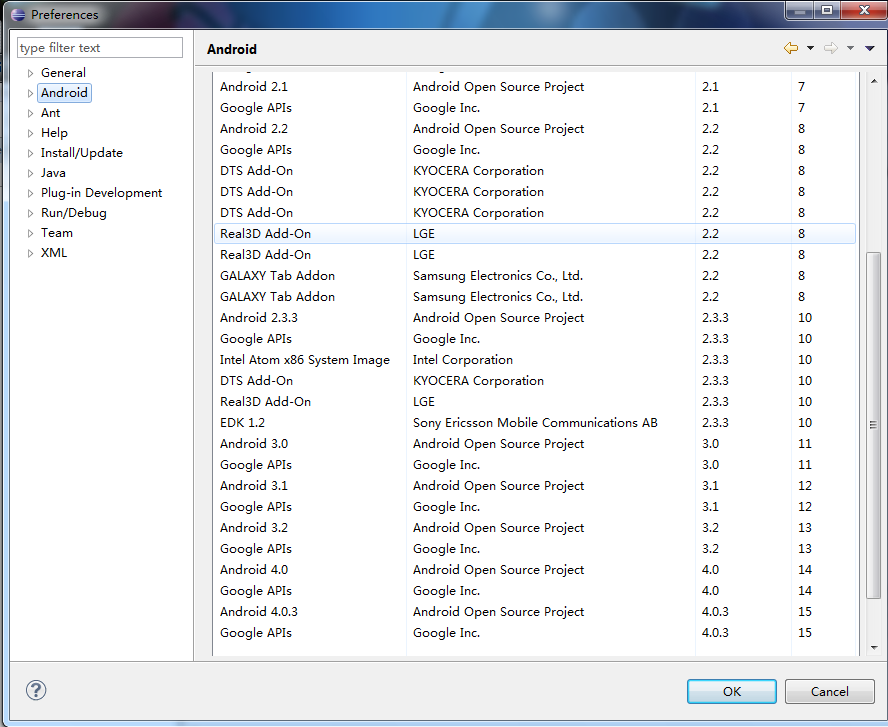Select the Android 4.0 target row
Viewport: 888px width, 727px height.
click(535, 570)
